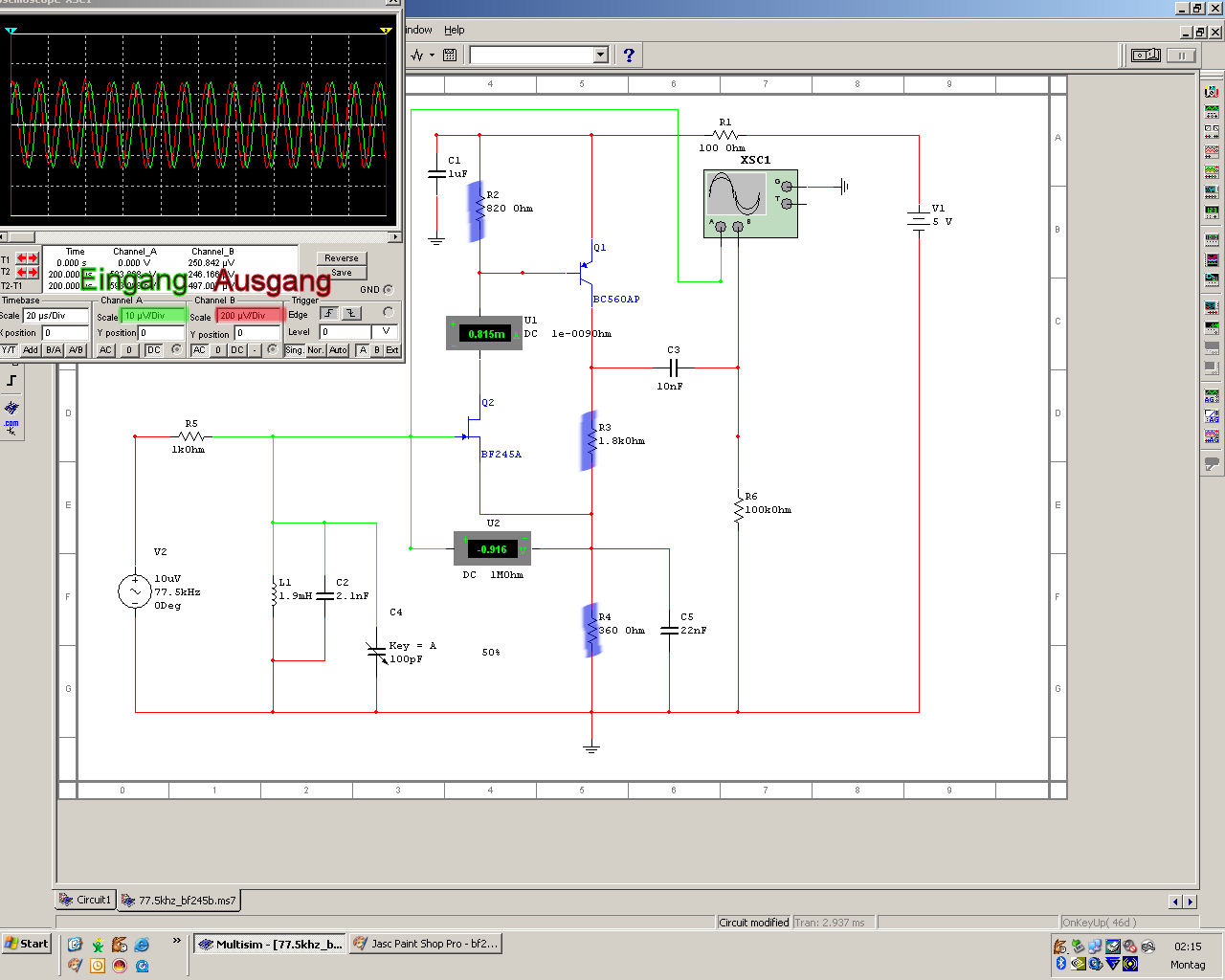Screen dimensions: 1225x980
Task: Select the Agilent Multimeter icon
Action: click(x=1212, y=416)
